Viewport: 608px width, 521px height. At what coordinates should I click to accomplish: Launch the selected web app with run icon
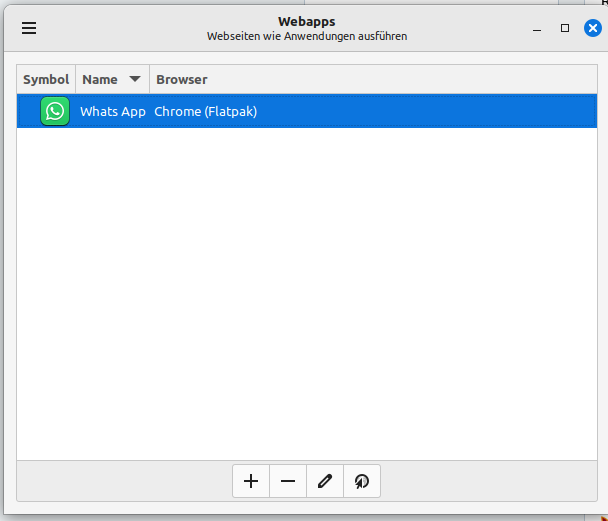[x=362, y=481]
